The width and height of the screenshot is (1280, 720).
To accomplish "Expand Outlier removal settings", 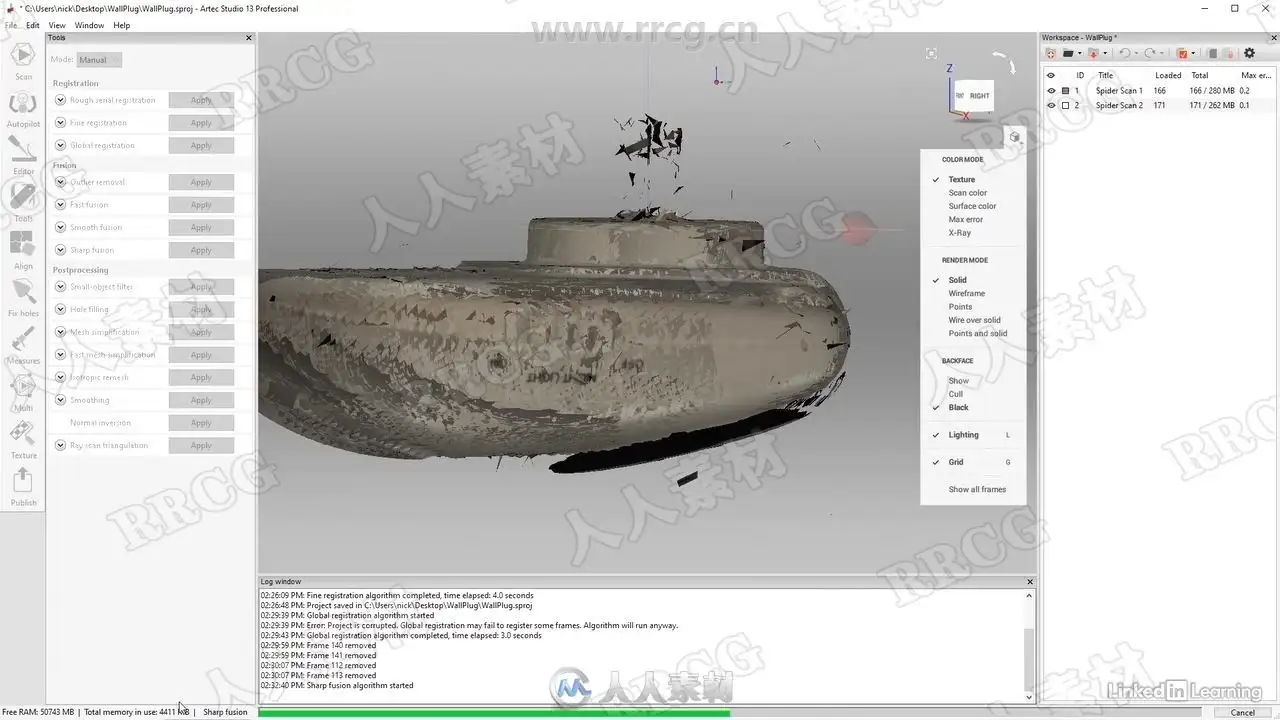I will pos(61,182).
